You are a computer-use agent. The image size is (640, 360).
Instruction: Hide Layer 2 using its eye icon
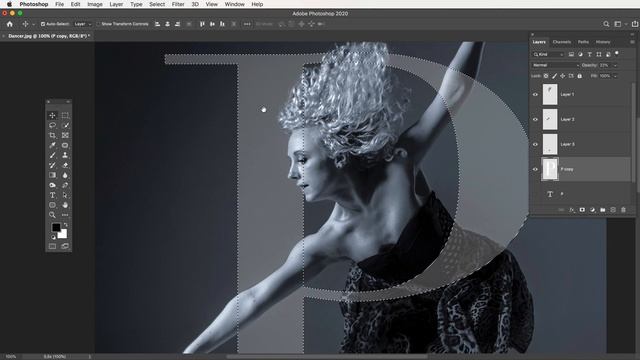coord(535,119)
